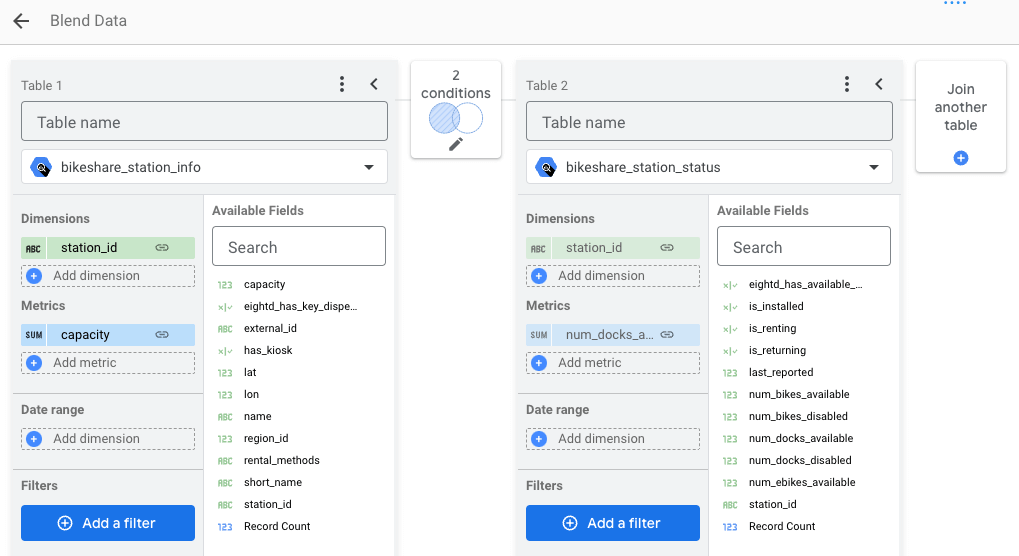Select the is_returning field
The image size is (1019, 556).
click(x=777, y=351)
